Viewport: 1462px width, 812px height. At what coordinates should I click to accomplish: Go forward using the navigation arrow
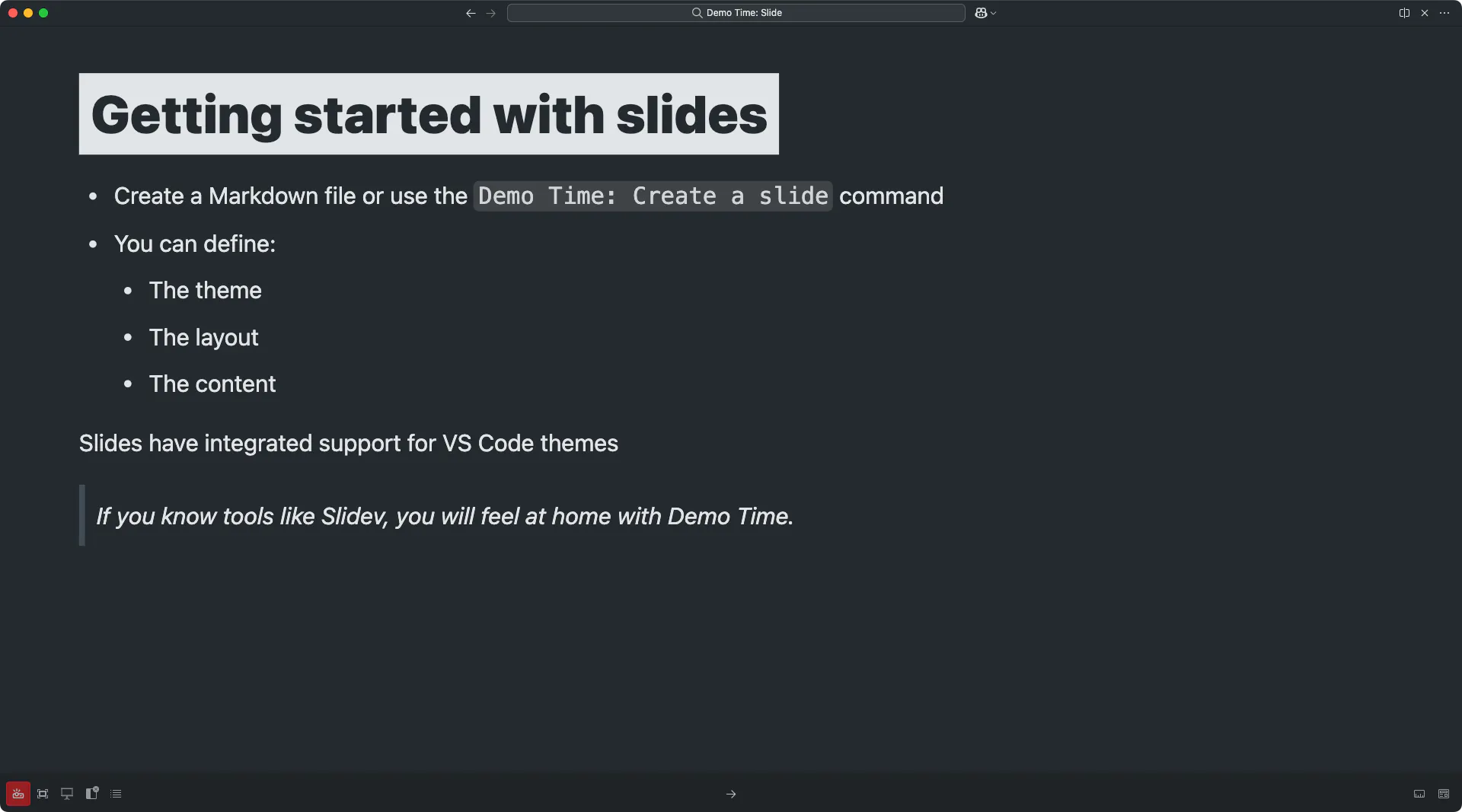click(x=491, y=13)
